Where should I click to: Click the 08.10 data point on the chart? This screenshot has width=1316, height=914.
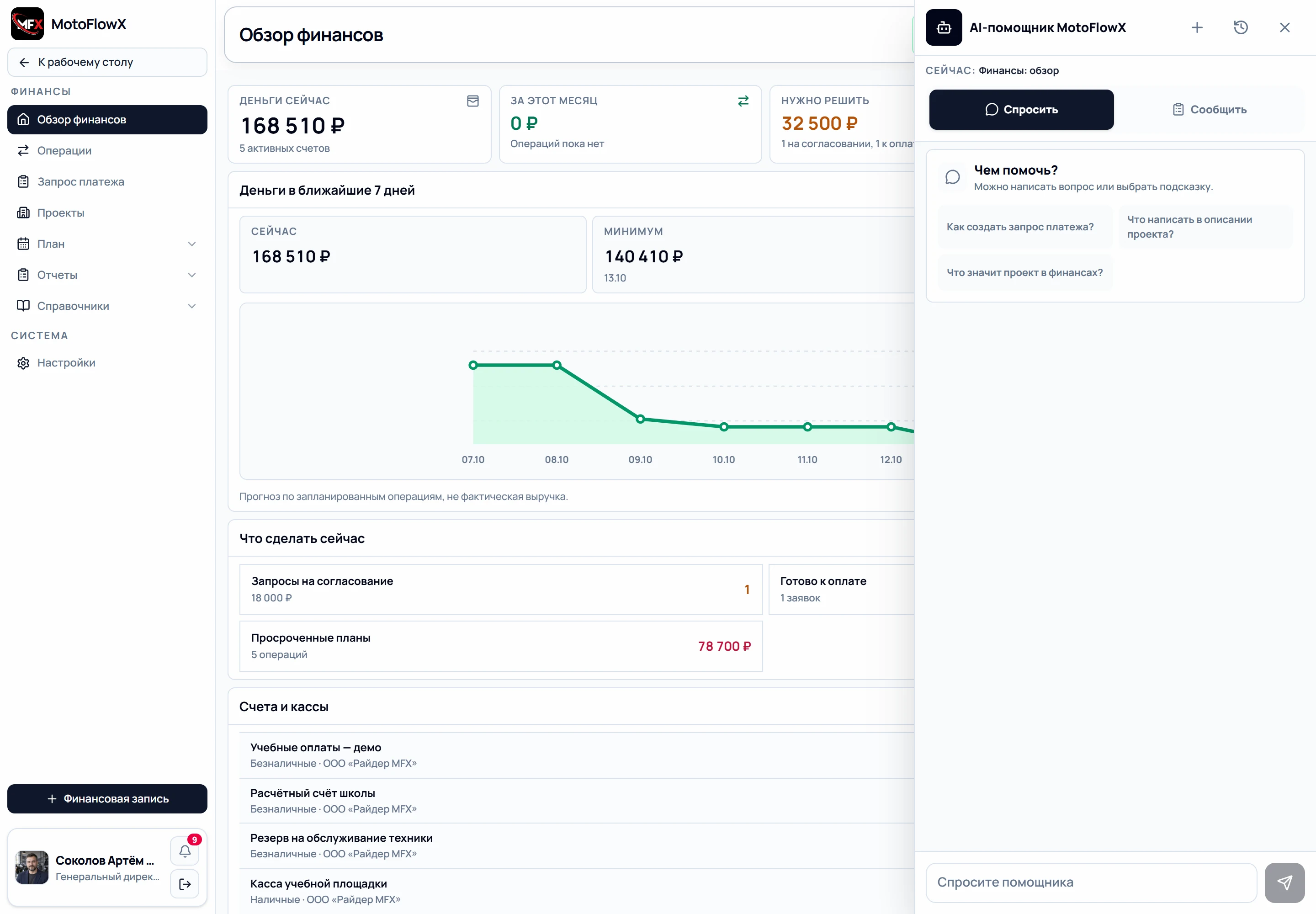tap(557, 365)
